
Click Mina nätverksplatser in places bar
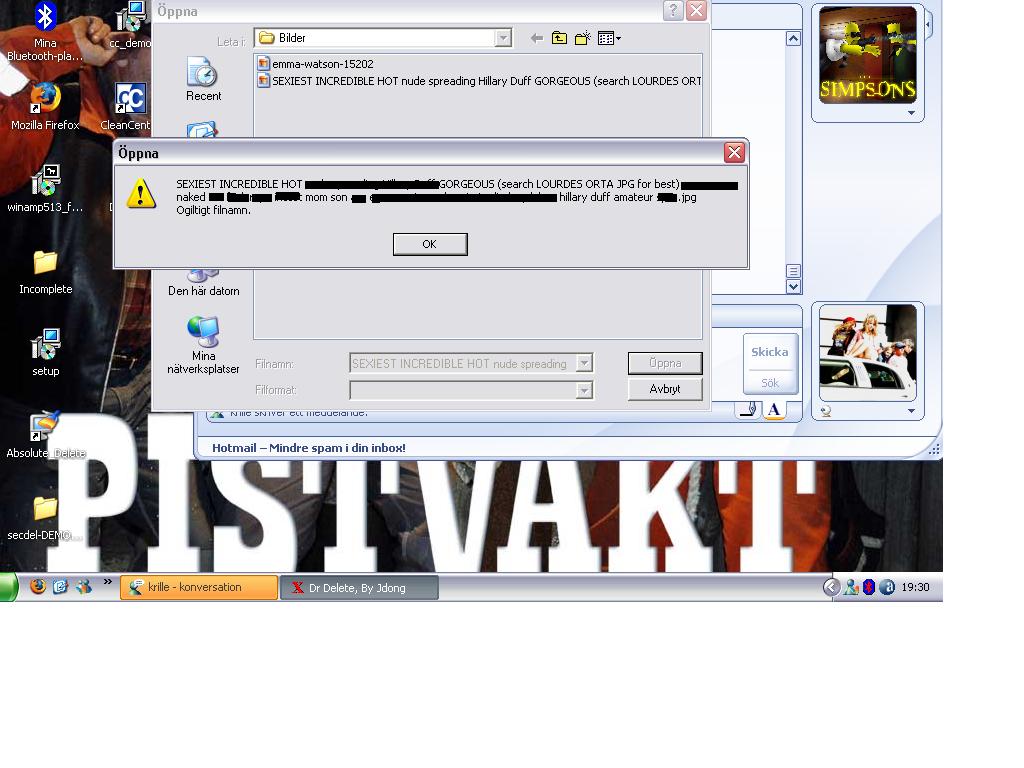[203, 345]
